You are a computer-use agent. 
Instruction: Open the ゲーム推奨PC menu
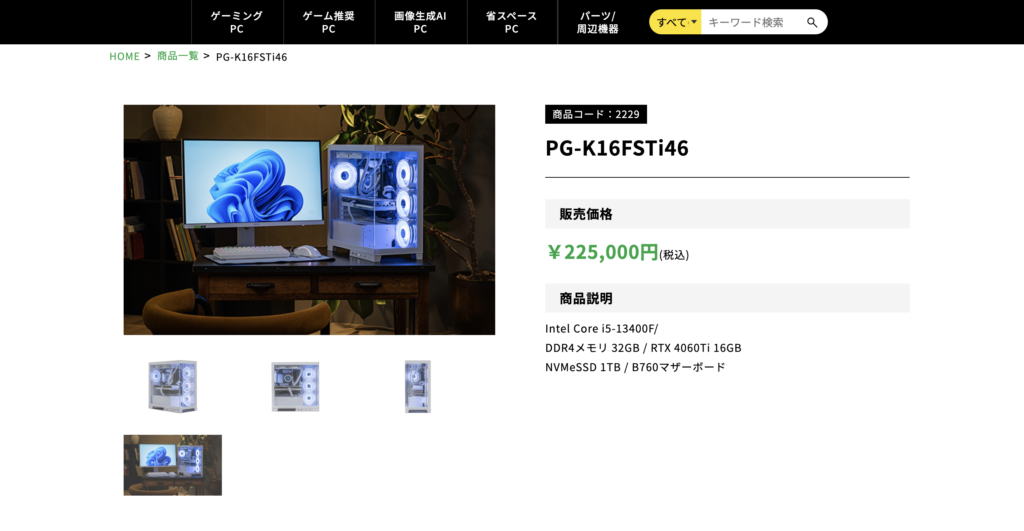point(329,22)
